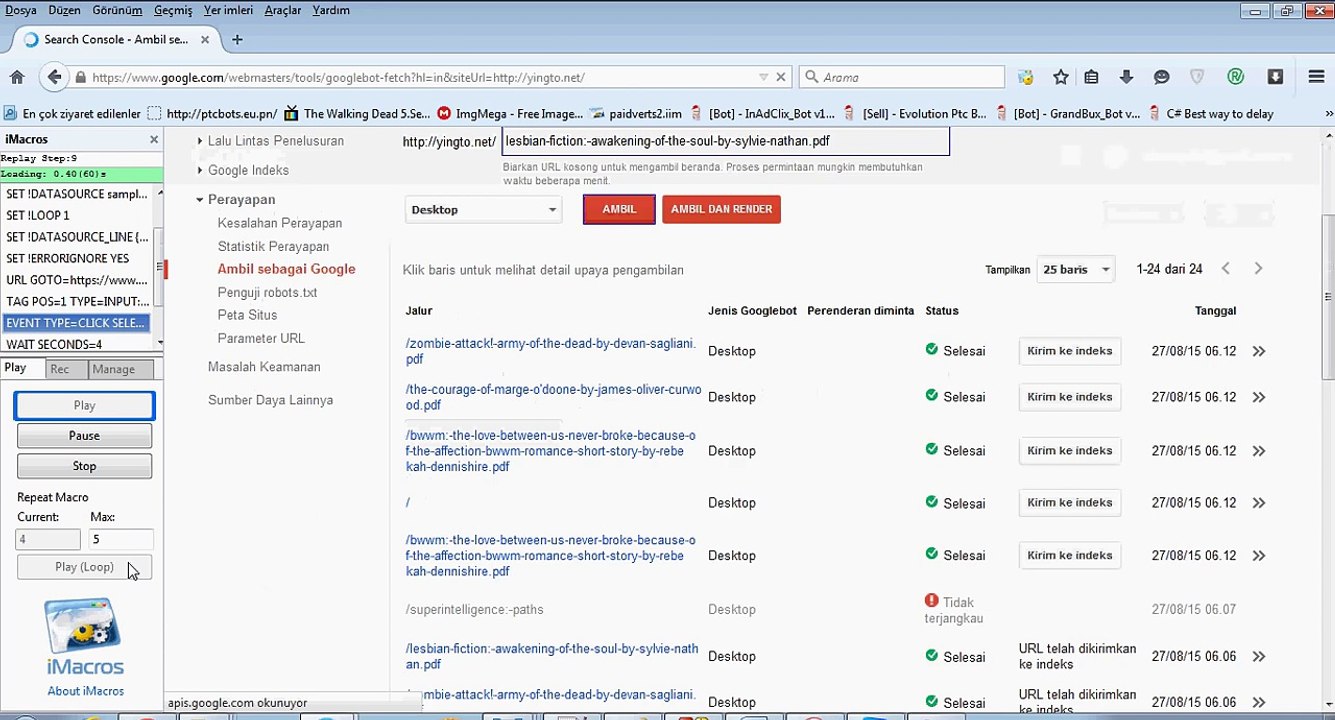1335x720 pixels.
Task: Open the bookmarks list icon
Action: point(1092,77)
